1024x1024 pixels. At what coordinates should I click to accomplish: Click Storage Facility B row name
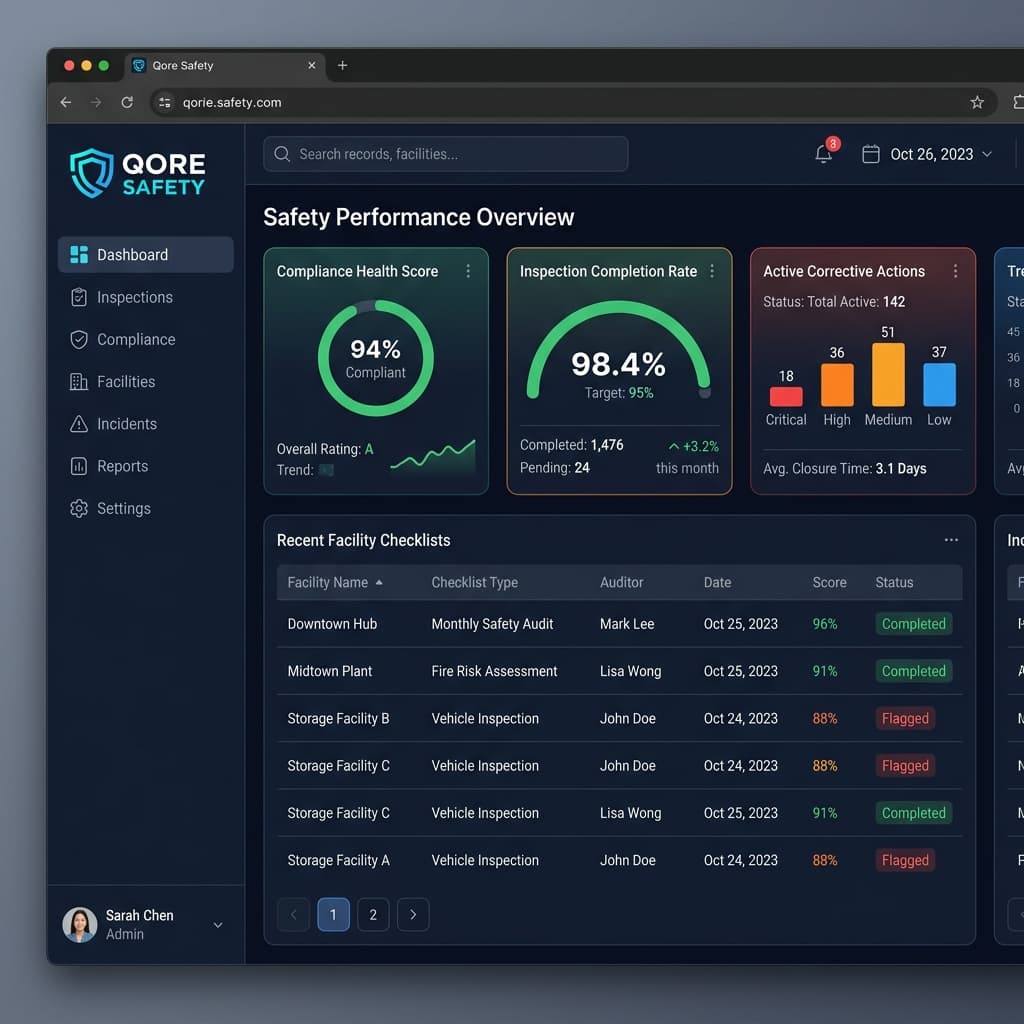338,718
